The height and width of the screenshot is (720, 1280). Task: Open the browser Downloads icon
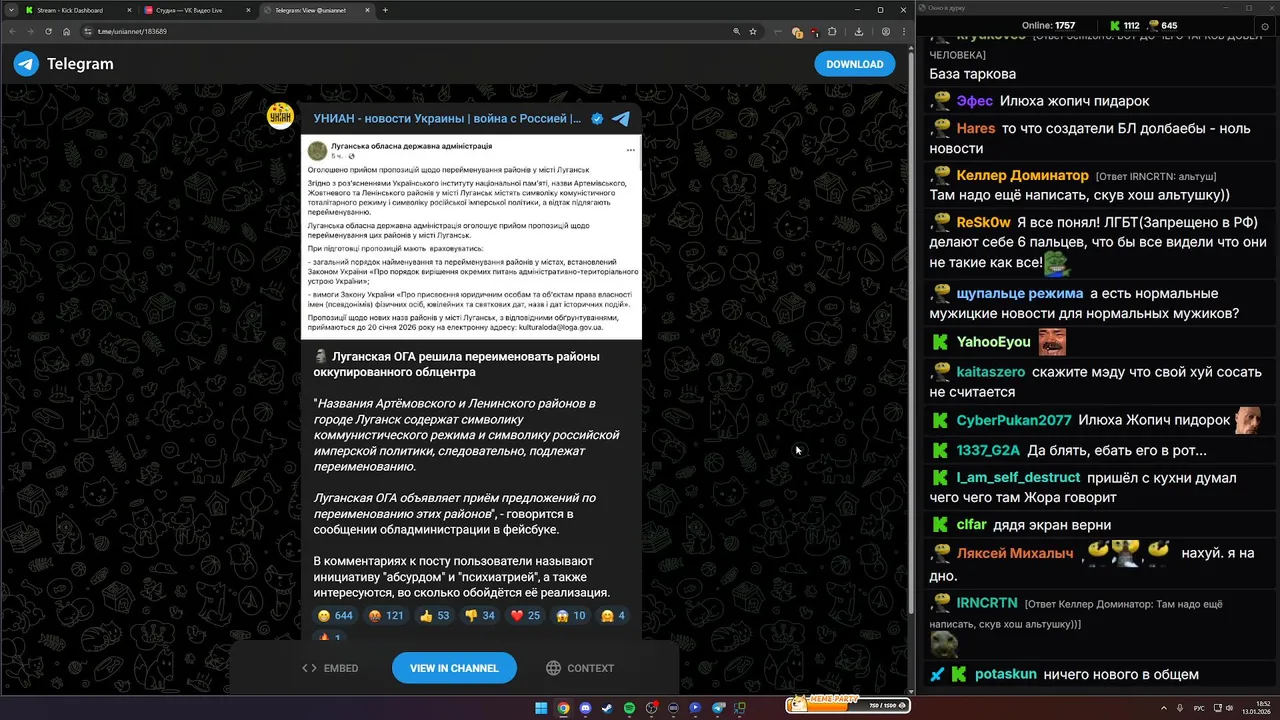pyautogui.click(x=859, y=31)
